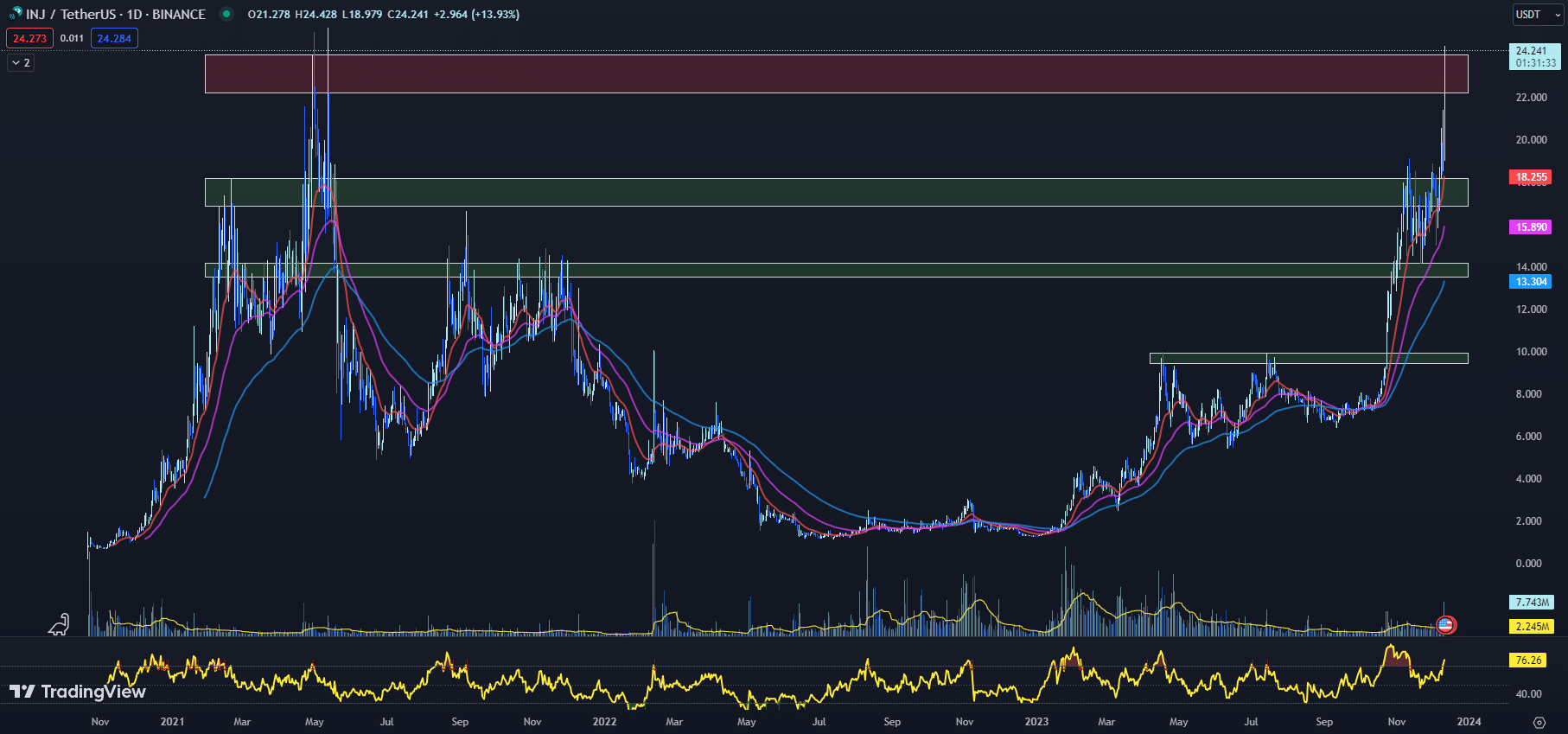Click the magenta 15.890 moving average label
This screenshot has height=734, width=1568.
(x=1530, y=227)
